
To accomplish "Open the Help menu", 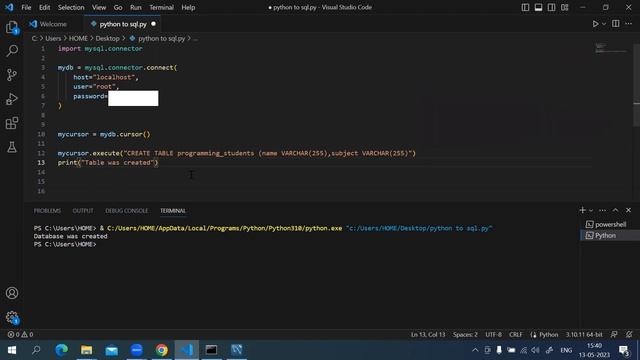I will coord(188,7).
